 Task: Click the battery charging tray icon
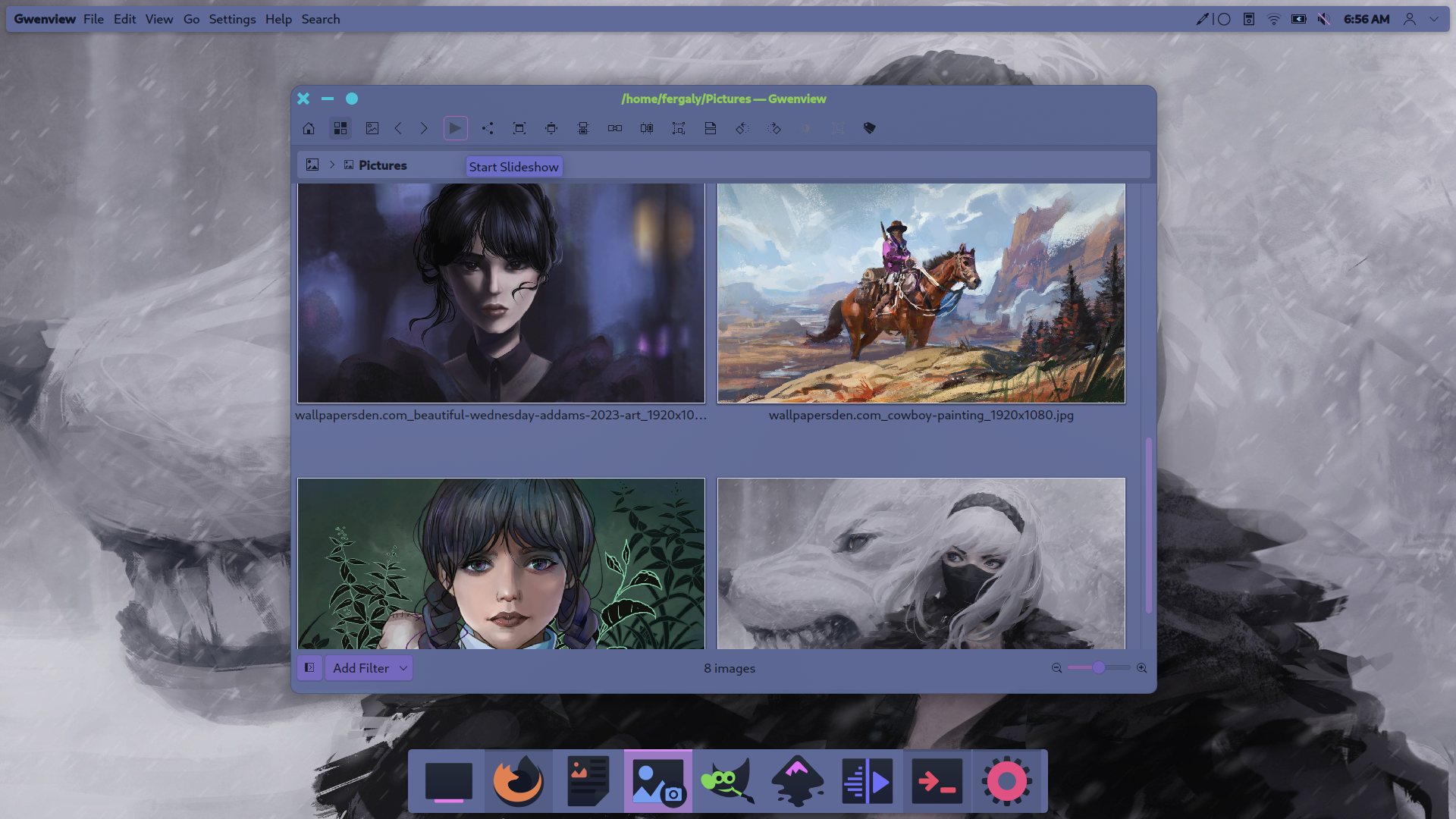click(1299, 19)
